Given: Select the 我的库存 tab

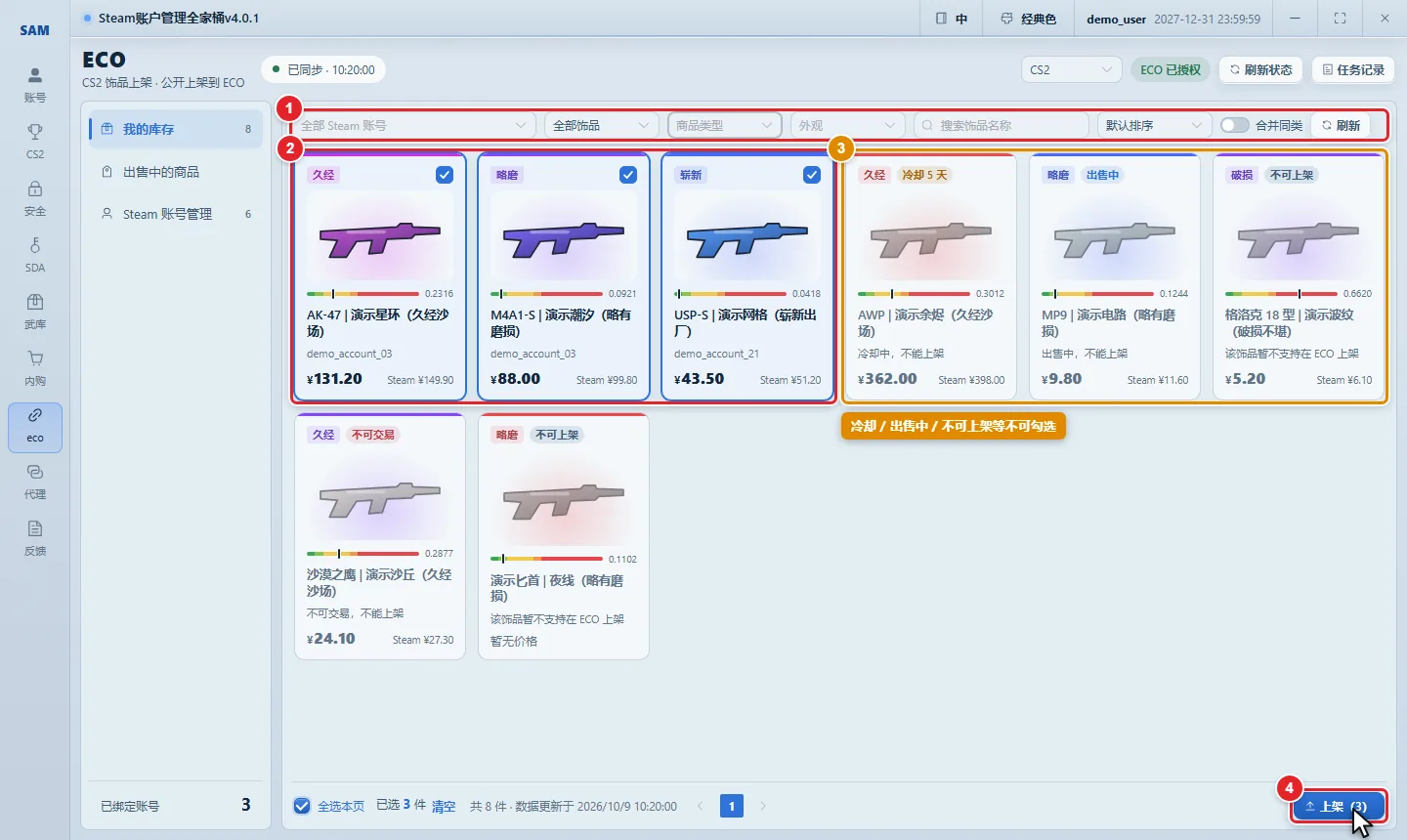Looking at the screenshot, I should (176, 129).
